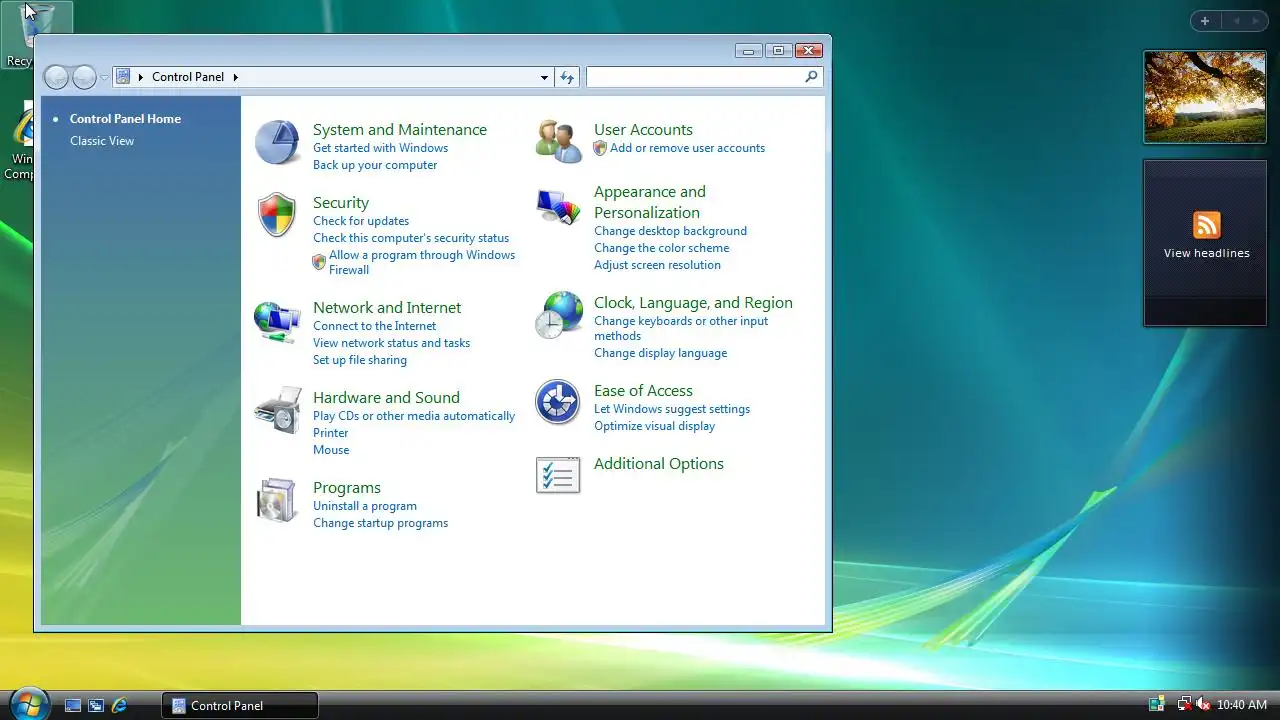Select Control Panel Home view
The image size is (1280, 720).
125,119
